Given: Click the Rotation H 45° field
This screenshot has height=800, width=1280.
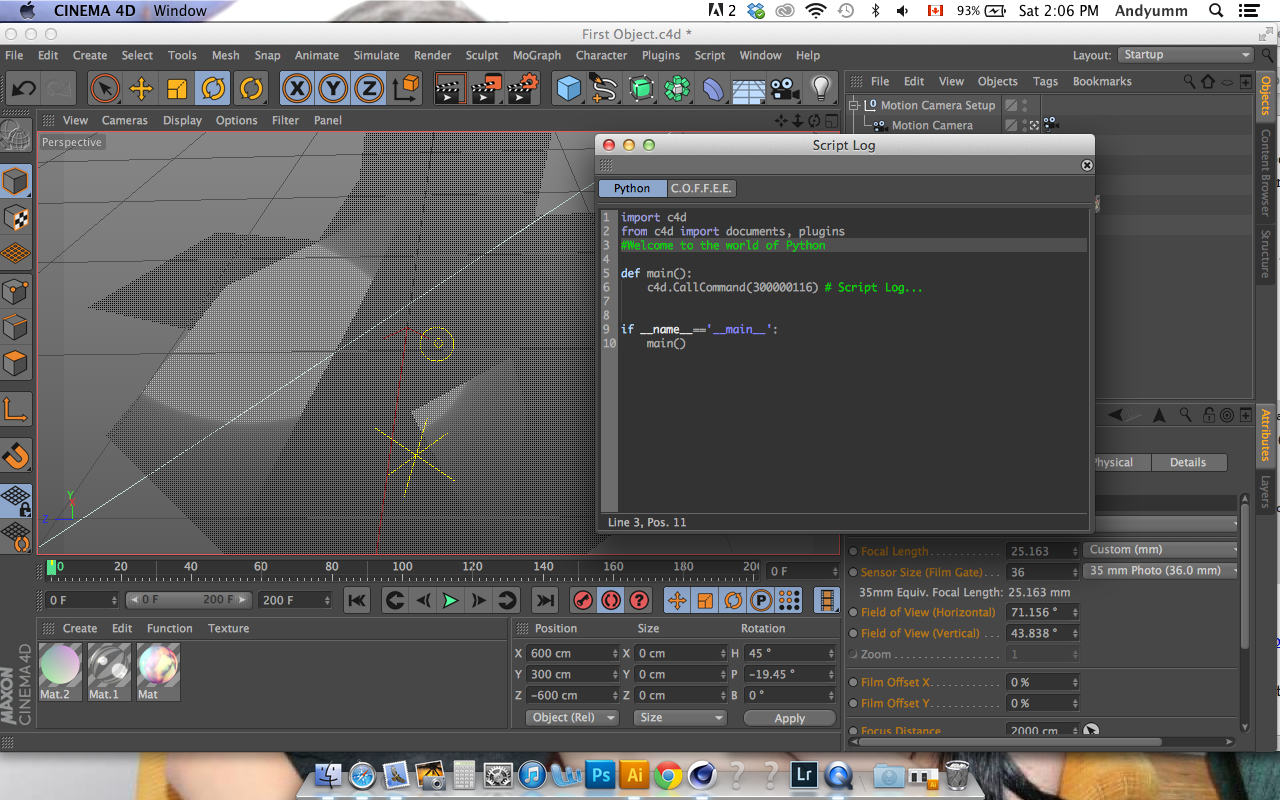Looking at the screenshot, I should pyautogui.click(x=789, y=653).
